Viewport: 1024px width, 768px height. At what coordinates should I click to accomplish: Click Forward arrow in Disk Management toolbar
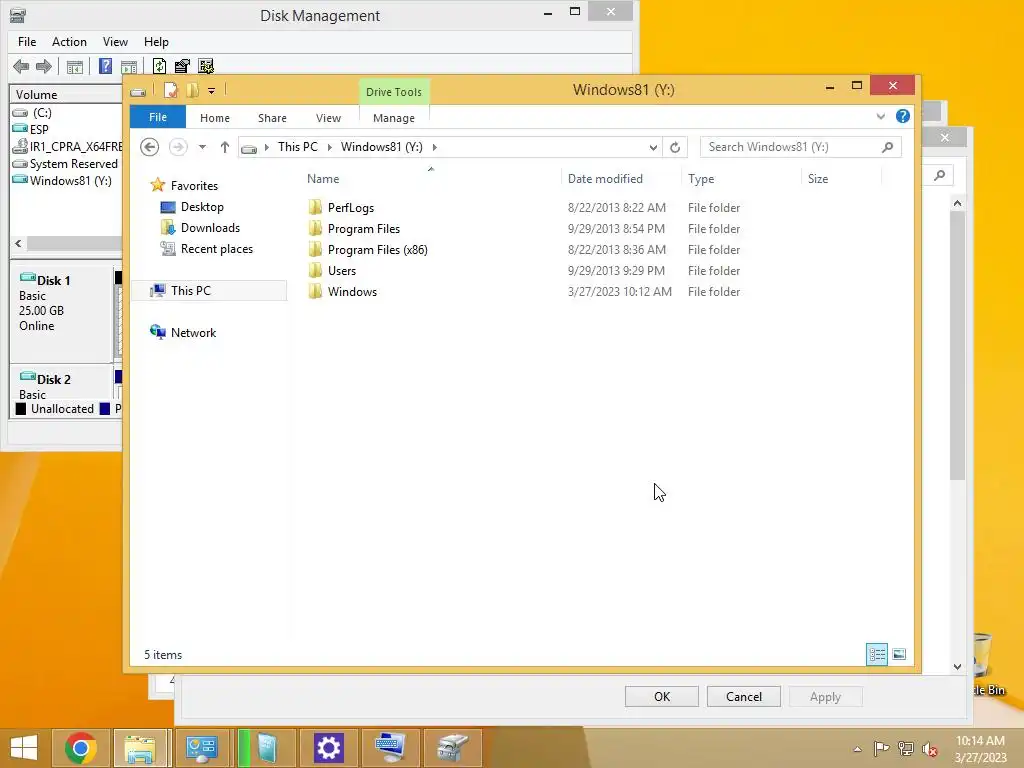coord(44,66)
